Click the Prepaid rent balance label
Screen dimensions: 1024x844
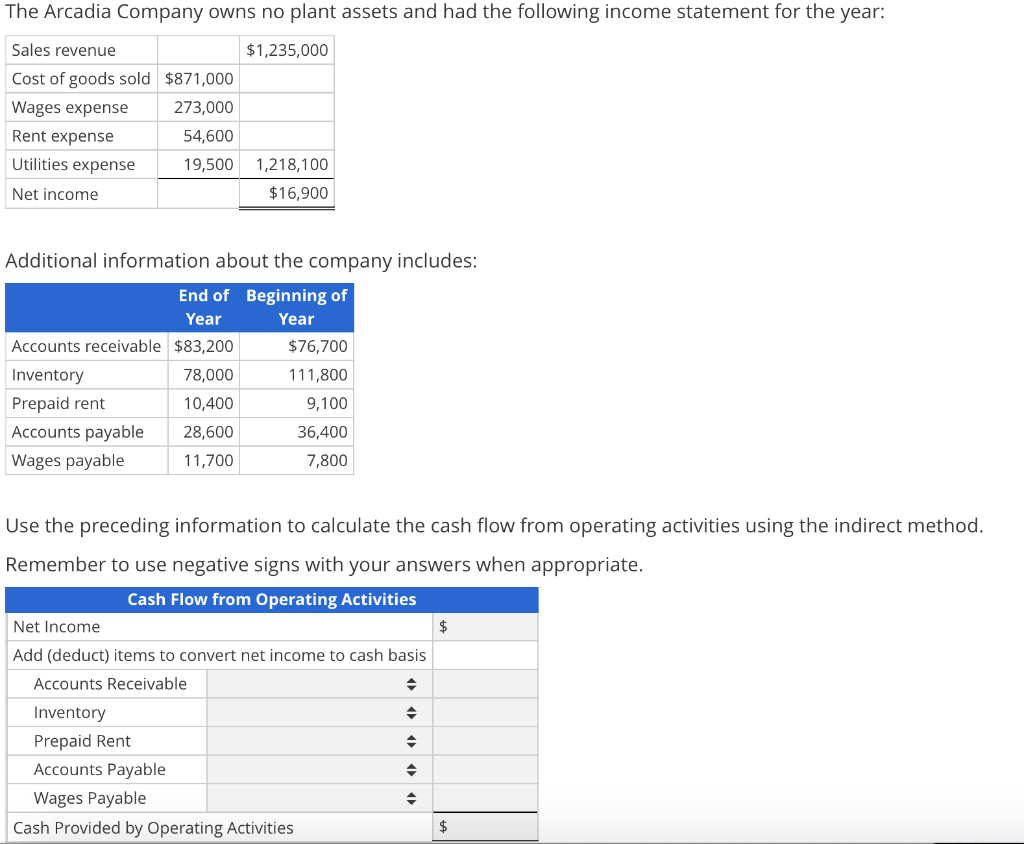(58, 404)
